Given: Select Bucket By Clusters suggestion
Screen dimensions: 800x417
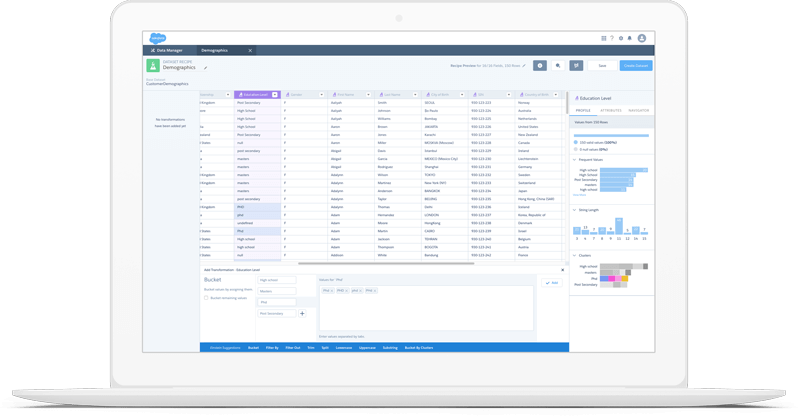Looking at the screenshot, I should click(x=418, y=347).
